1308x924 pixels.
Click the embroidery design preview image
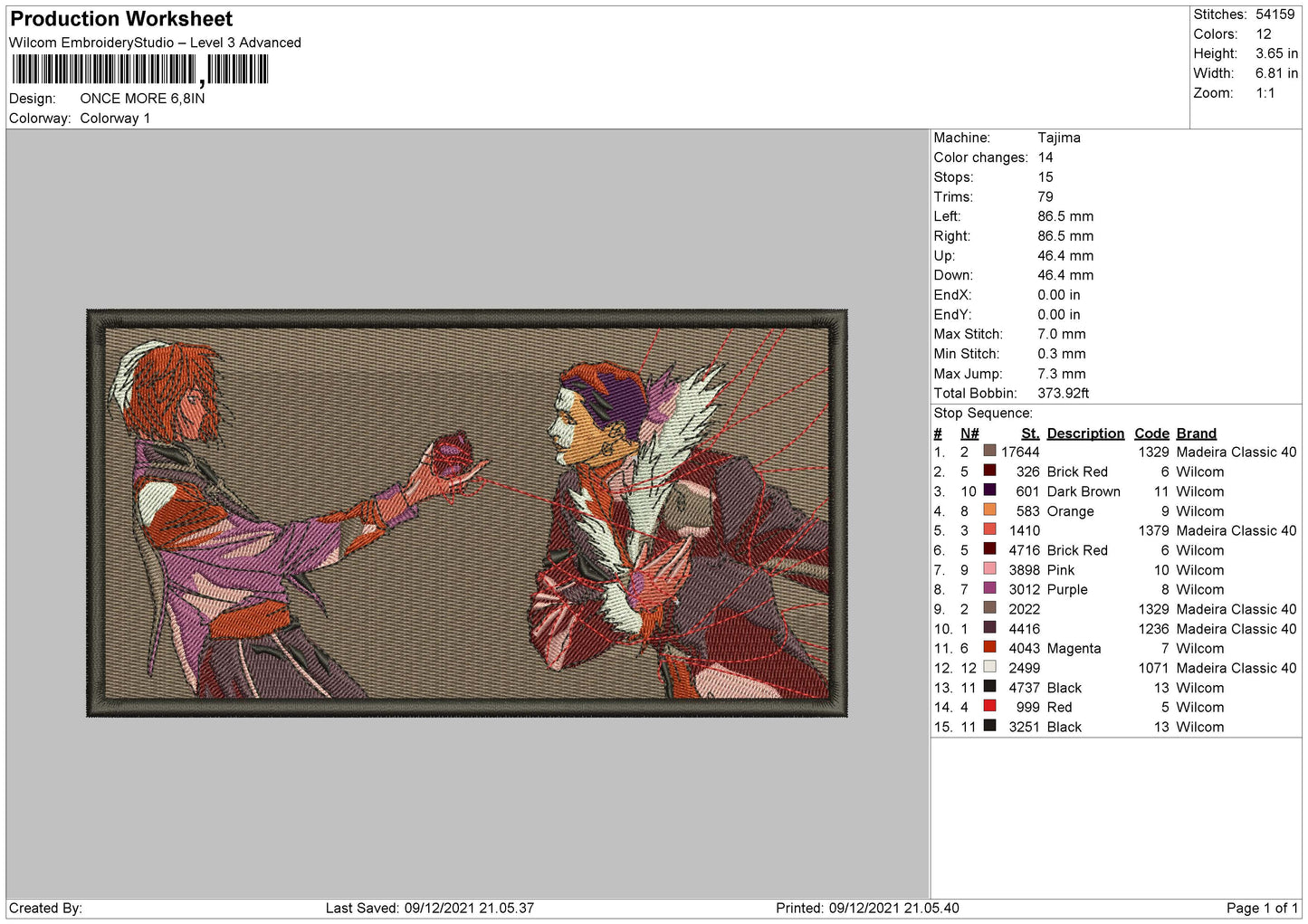(467, 513)
